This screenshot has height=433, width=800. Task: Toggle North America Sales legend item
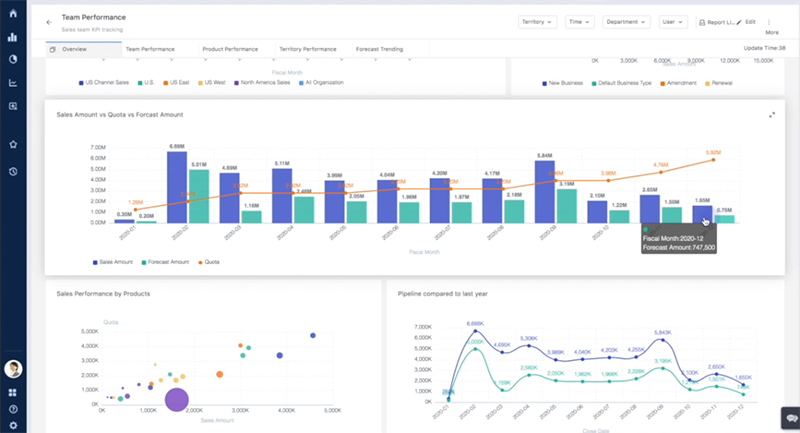(262, 83)
